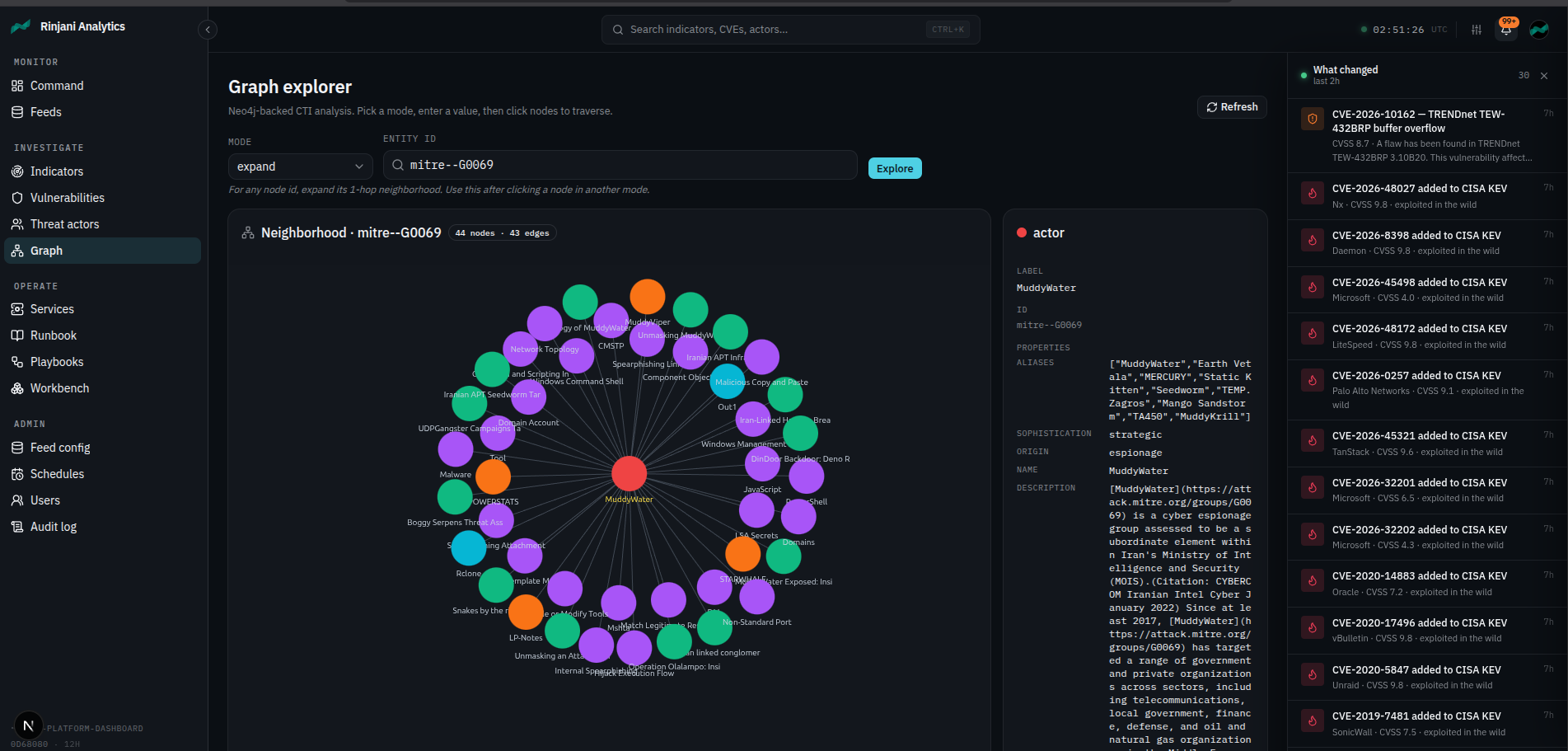Viewport: 1568px width, 751px height.
Task: Collapse the sidebar with the chevron button
Action: [x=208, y=30]
